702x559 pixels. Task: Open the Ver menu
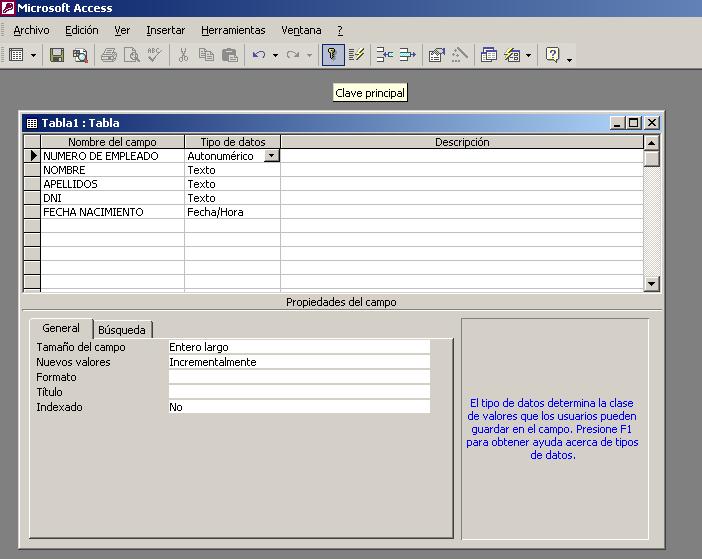(122, 30)
